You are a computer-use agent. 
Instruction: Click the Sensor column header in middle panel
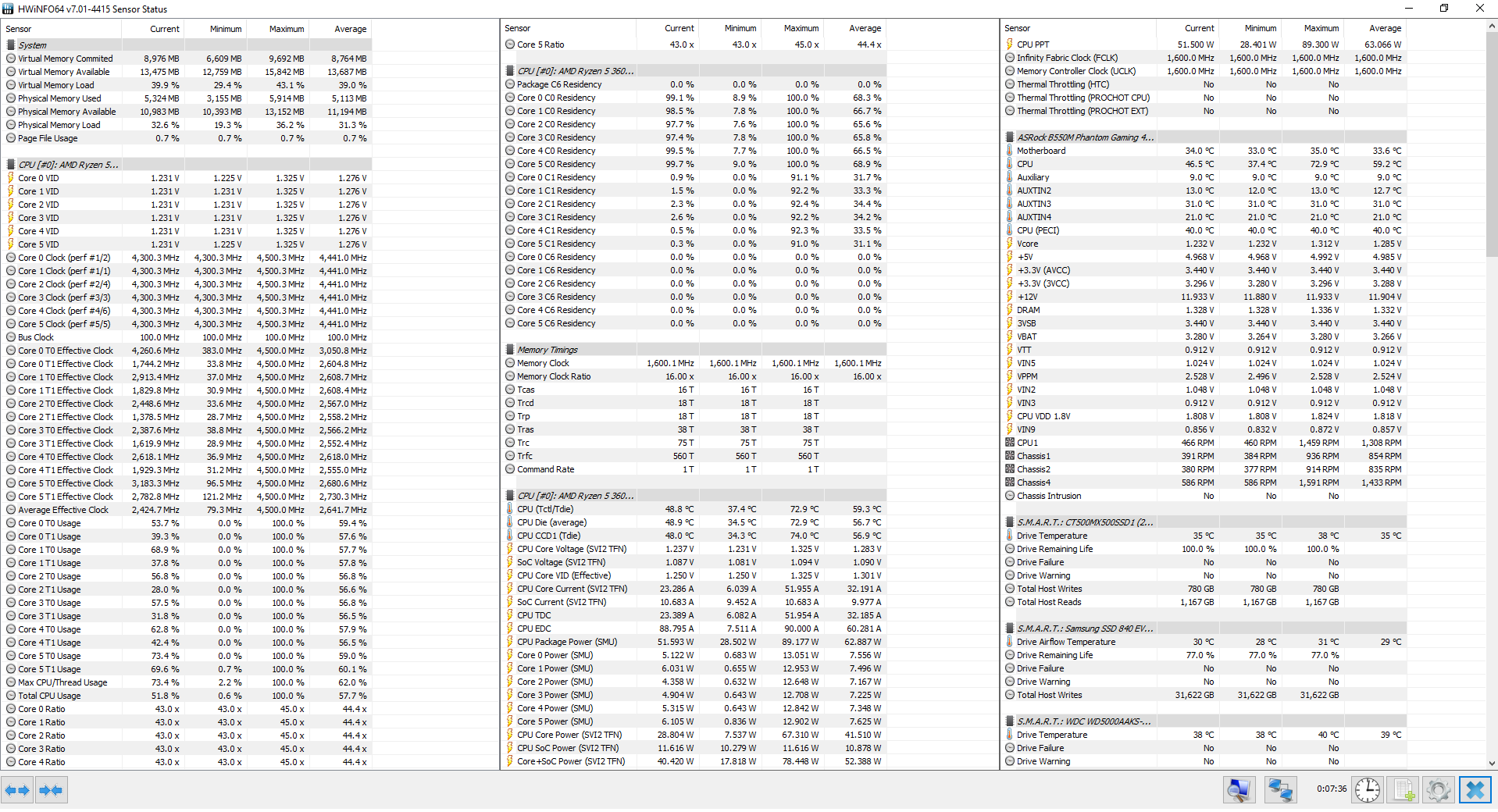tap(569, 28)
